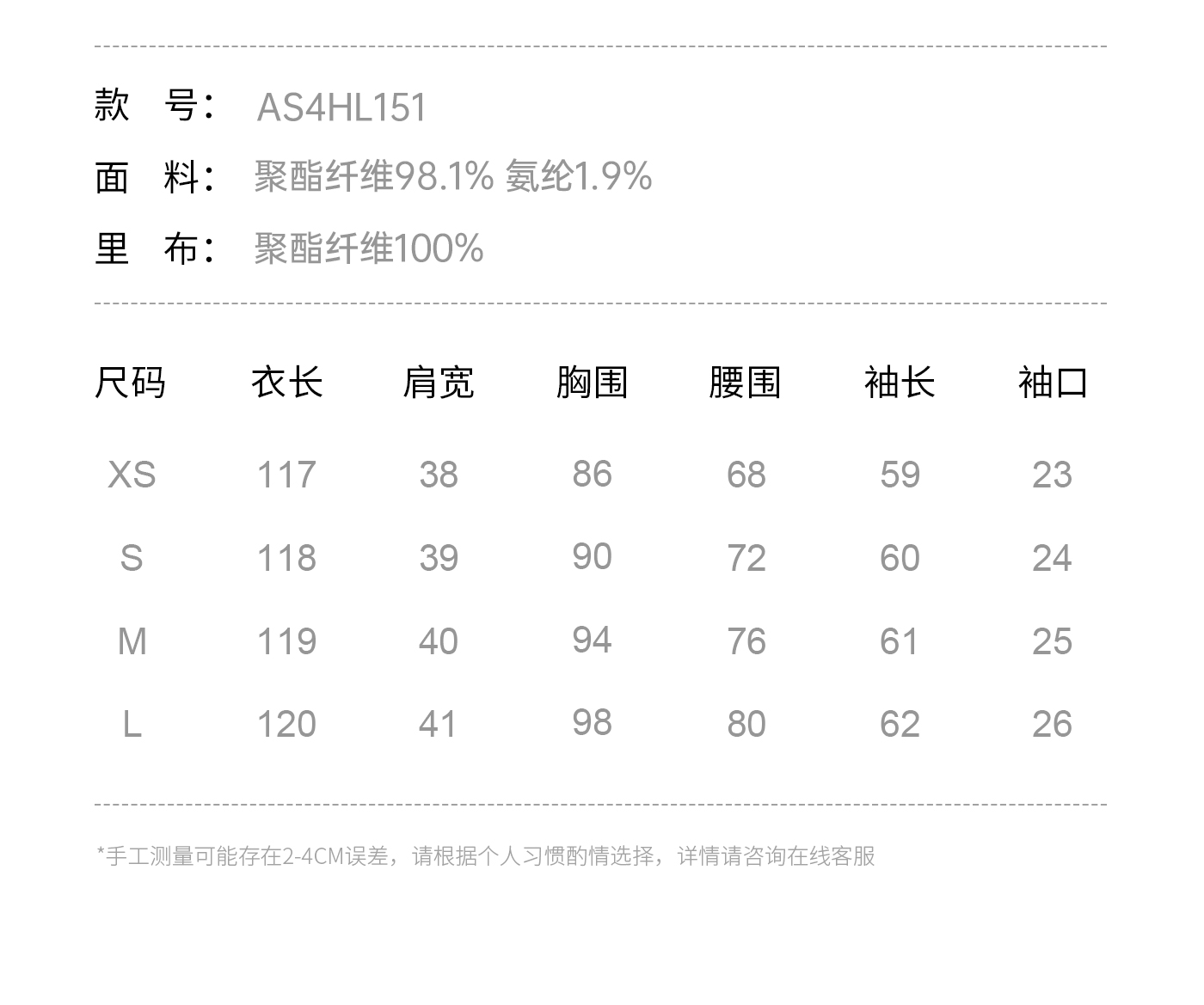Select the 聚酯纤维100% lining text
This screenshot has height=1005, width=1204.
369,248
